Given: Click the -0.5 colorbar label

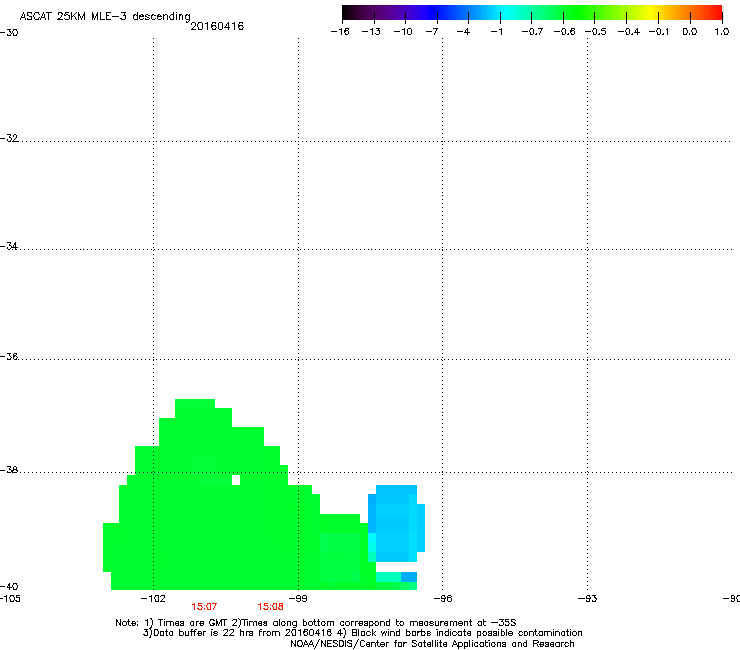Looking at the screenshot, I should click(596, 32).
